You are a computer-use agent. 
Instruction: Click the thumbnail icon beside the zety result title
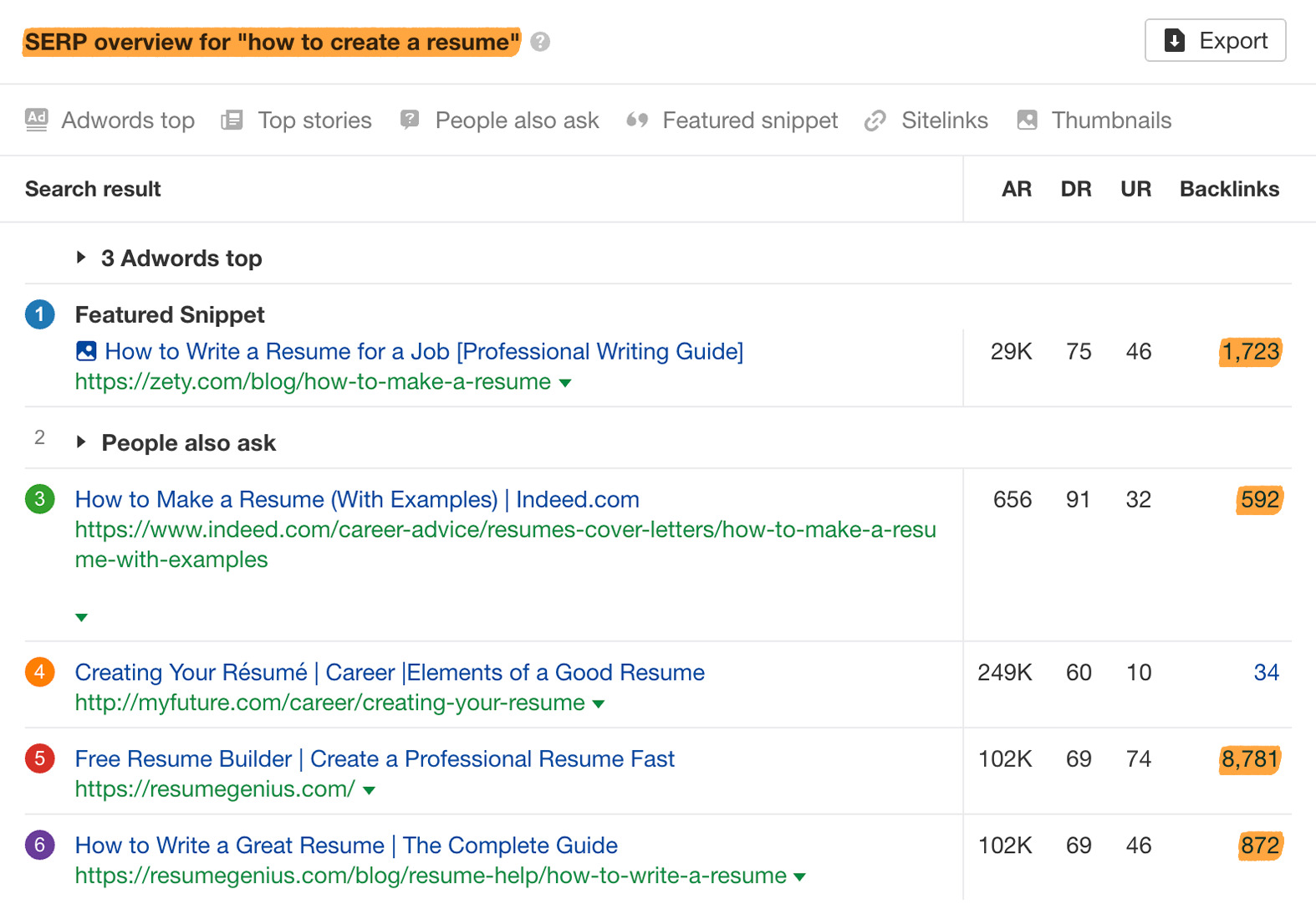[86, 351]
